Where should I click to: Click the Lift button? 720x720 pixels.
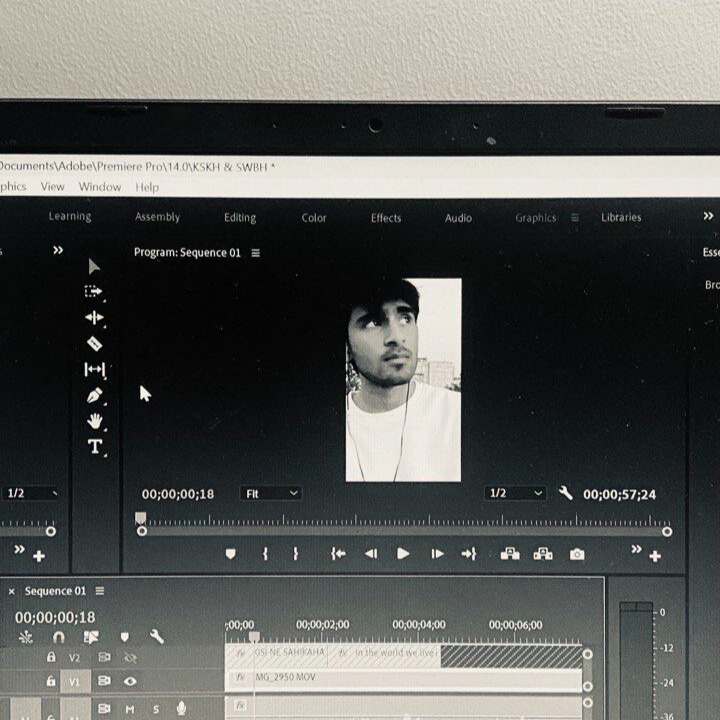coord(510,554)
